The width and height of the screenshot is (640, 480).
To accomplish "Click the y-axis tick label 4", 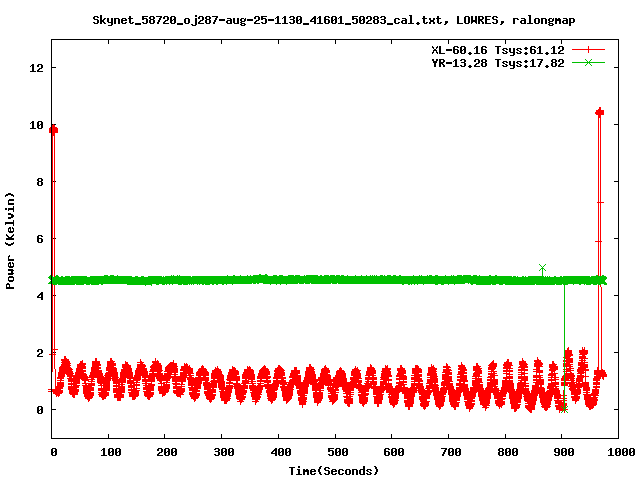I will pyautogui.click(x=40, y=296).
